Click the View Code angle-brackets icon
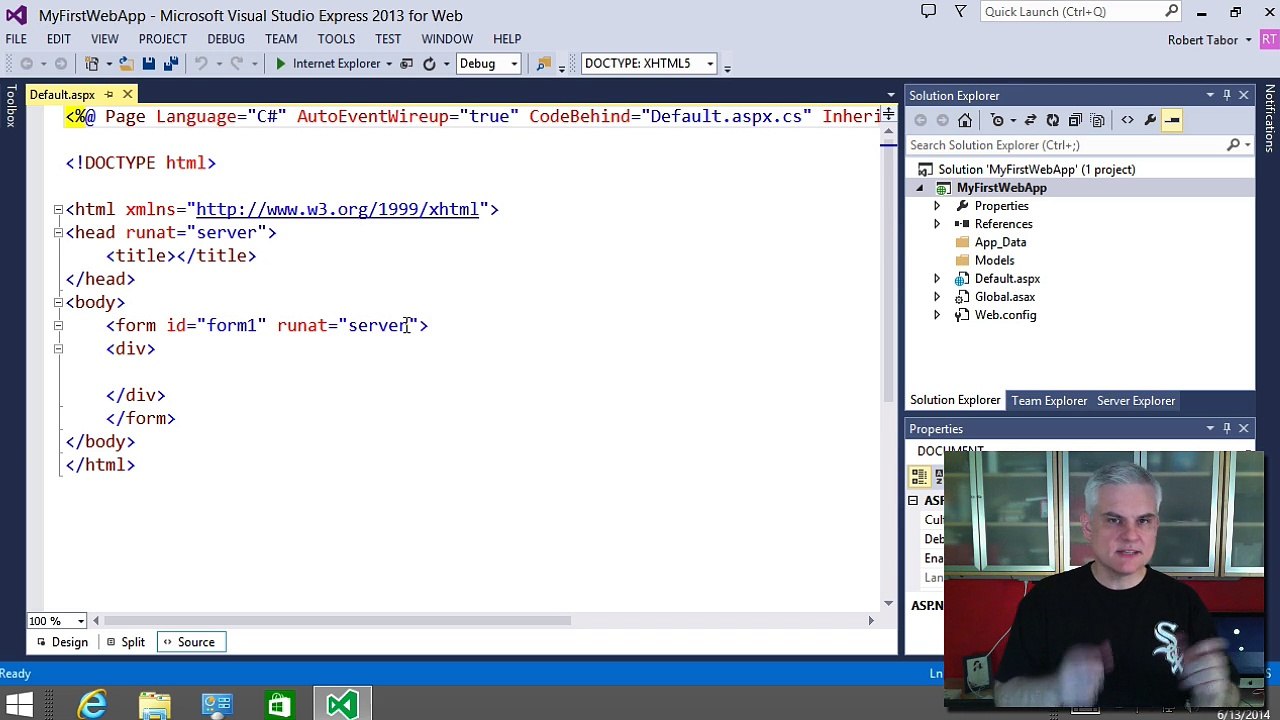The image size is (1280, 720). [x=1127, y=120]
